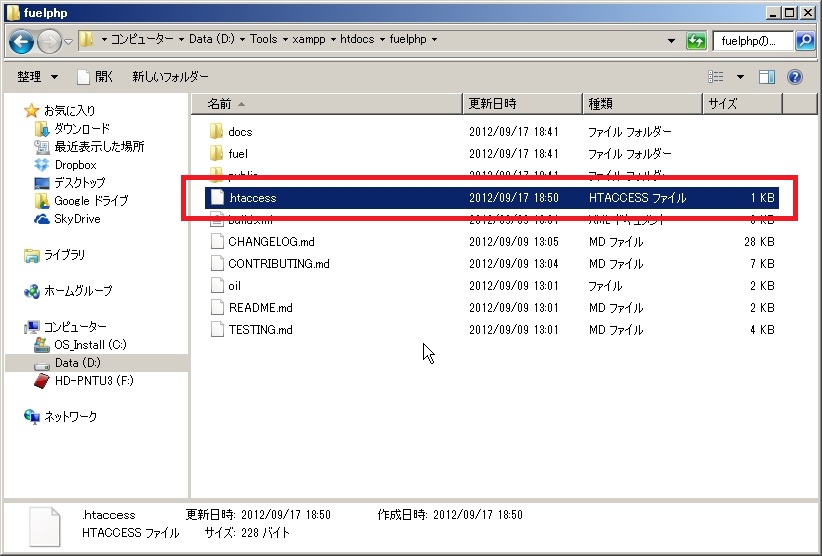The width and height of the screenshot is (822, 556).
Task: Select the CHANGELOG.md file icon
Action: [x=217, y=241]
